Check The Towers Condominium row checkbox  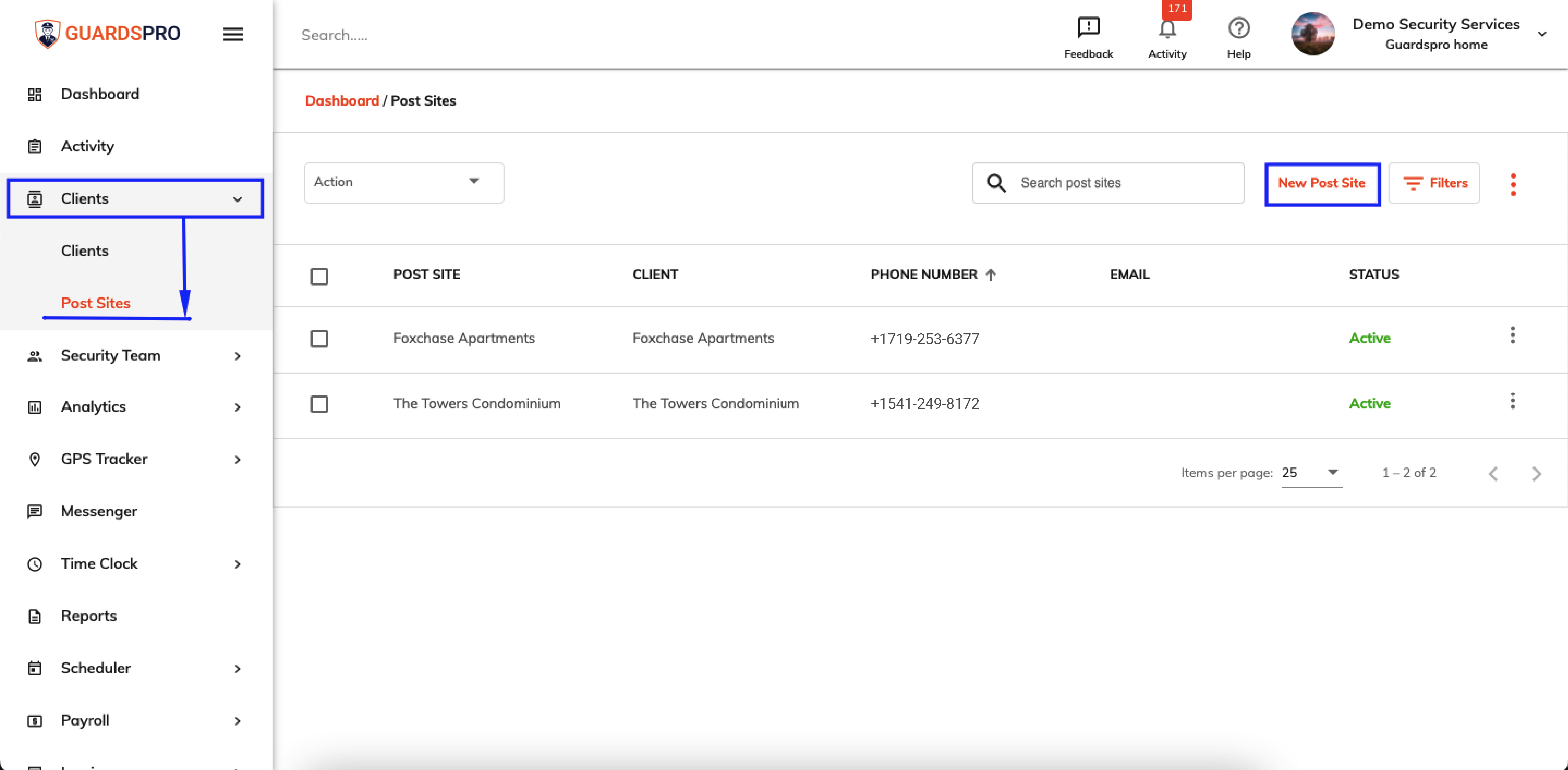(x=319, y=404)
